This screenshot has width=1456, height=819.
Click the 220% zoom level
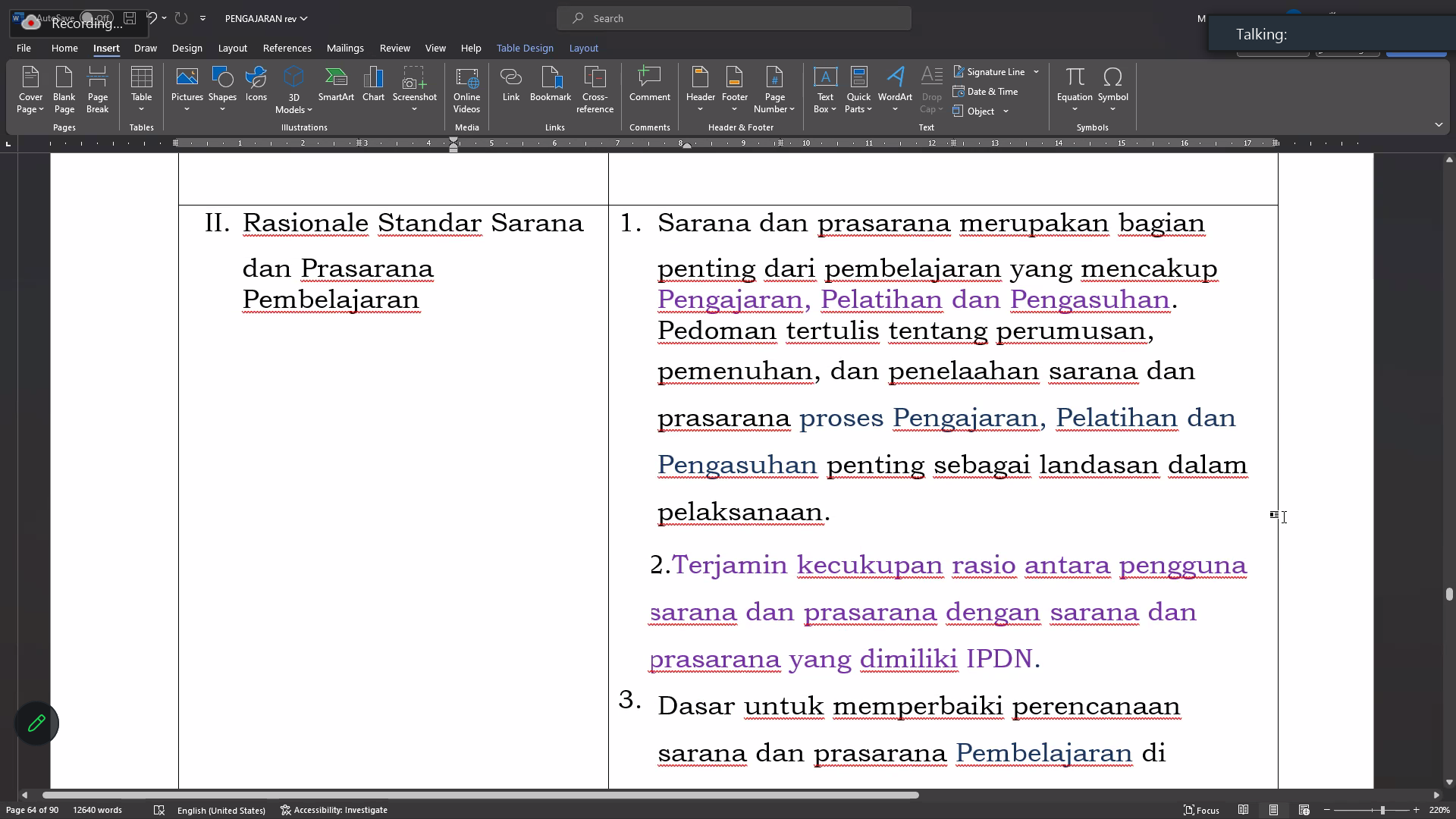pos(1439,810)
